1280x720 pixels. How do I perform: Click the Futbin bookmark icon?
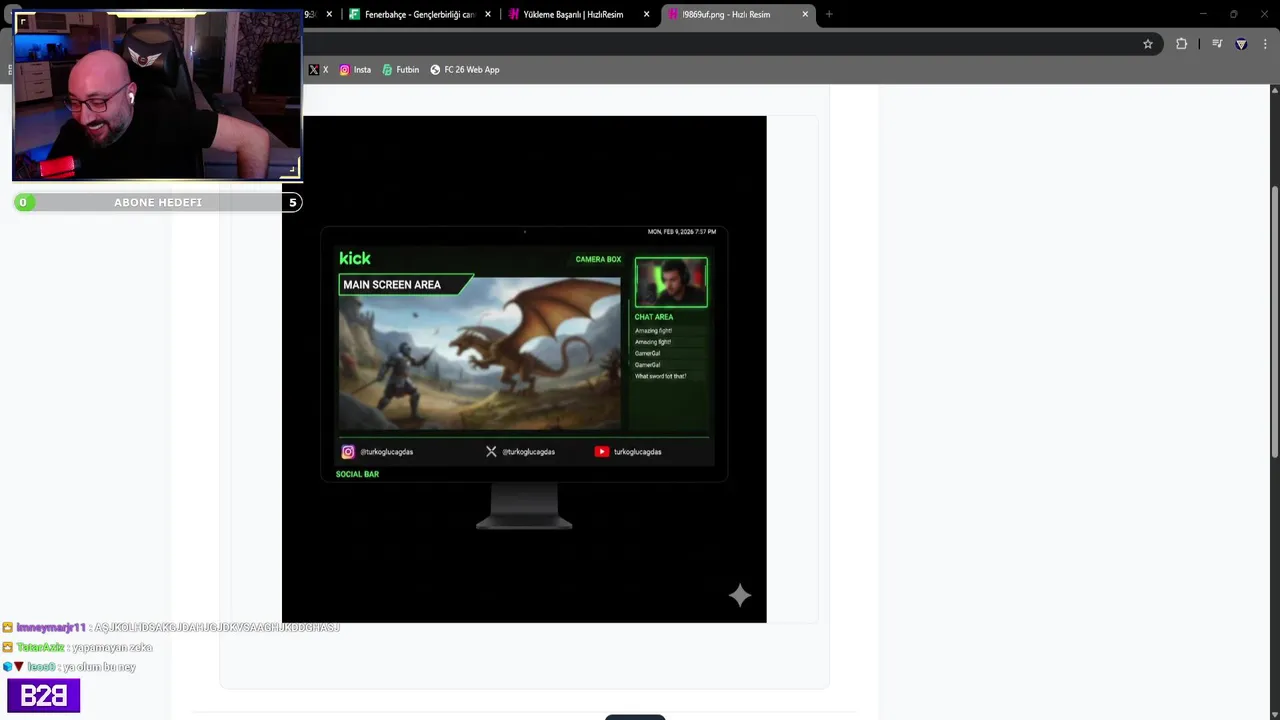(387, 70)
